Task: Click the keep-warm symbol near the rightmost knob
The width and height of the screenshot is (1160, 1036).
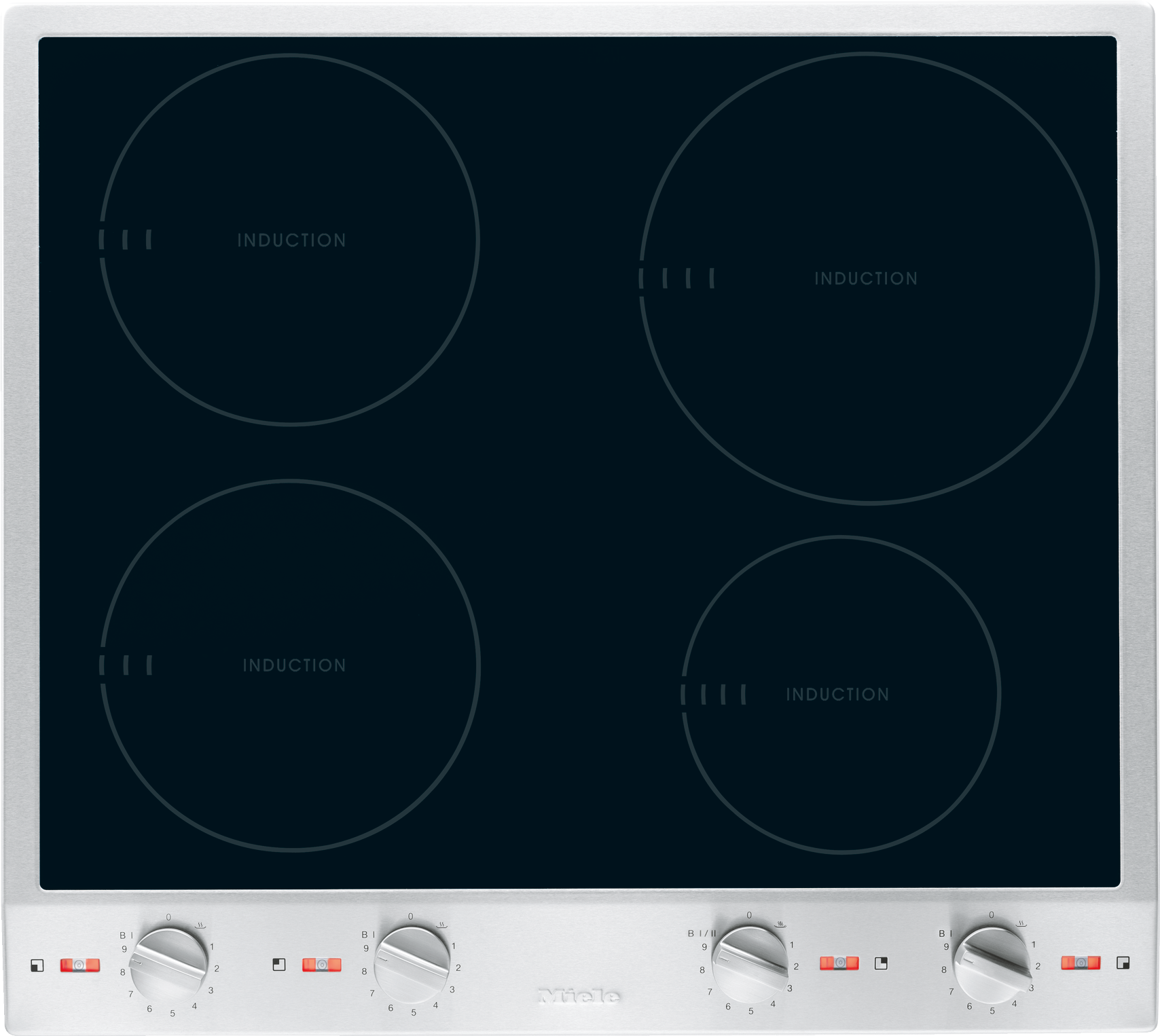Action: (x=1019, y=923)
